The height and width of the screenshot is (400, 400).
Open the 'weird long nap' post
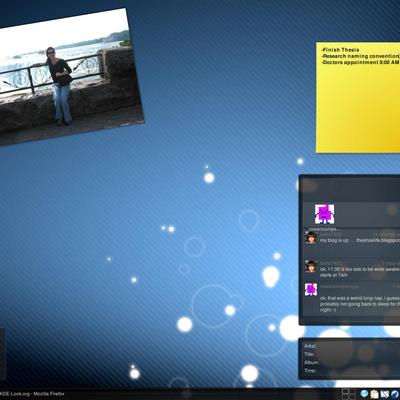pyautogui.click(x=360, y=304)
